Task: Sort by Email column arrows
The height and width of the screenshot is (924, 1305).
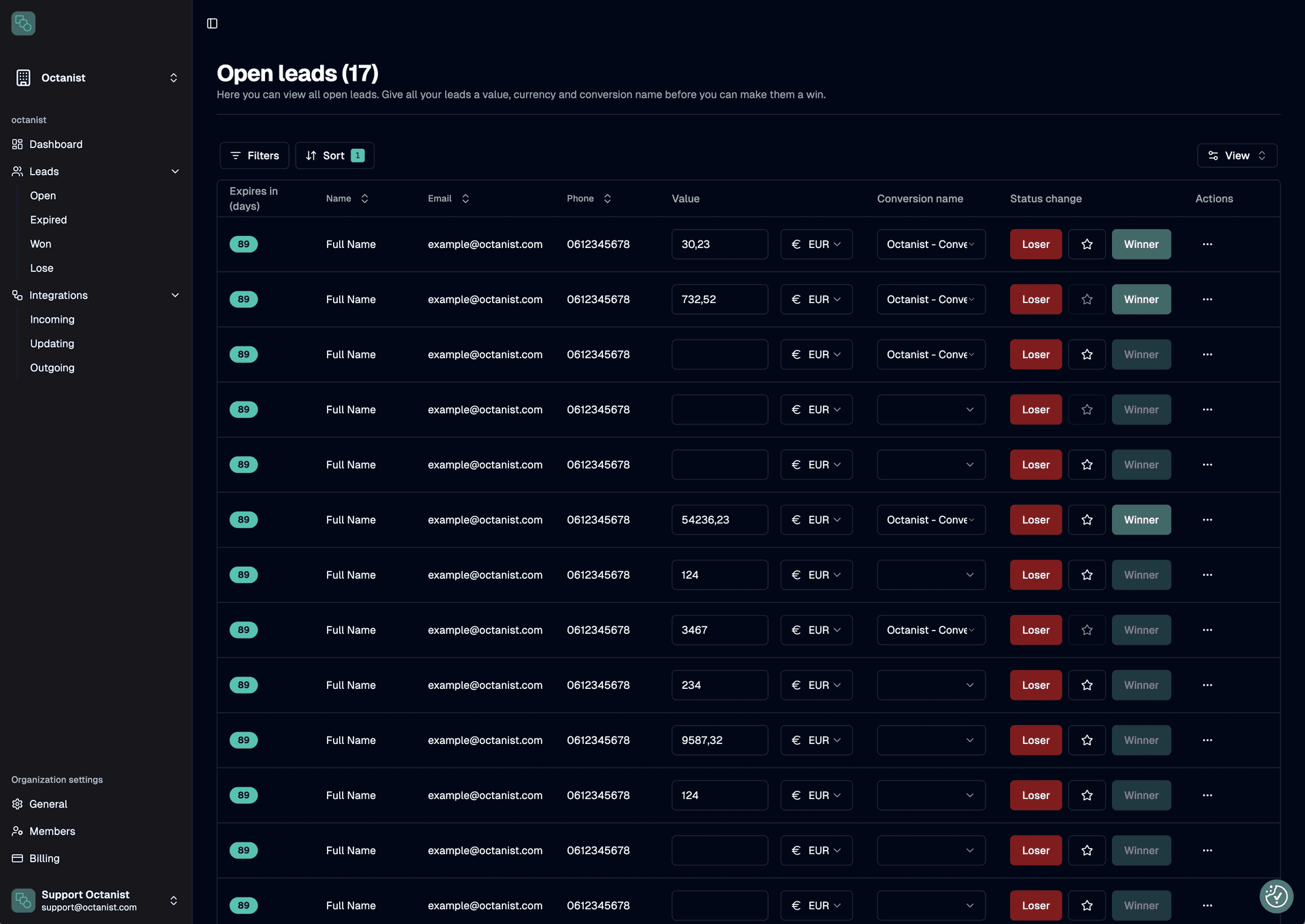Action: coord(466,199)
